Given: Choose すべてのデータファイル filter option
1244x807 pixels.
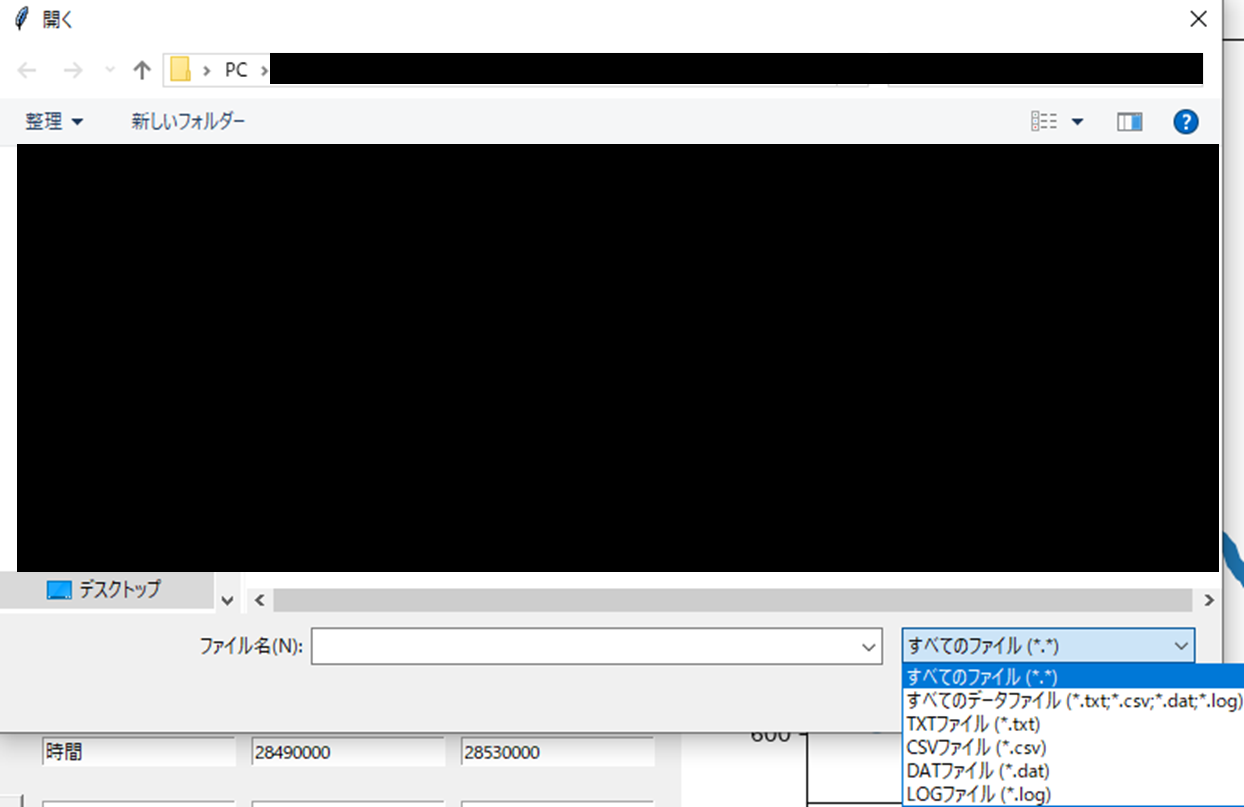Looking at the screenshot, I should click(1073, 700).
